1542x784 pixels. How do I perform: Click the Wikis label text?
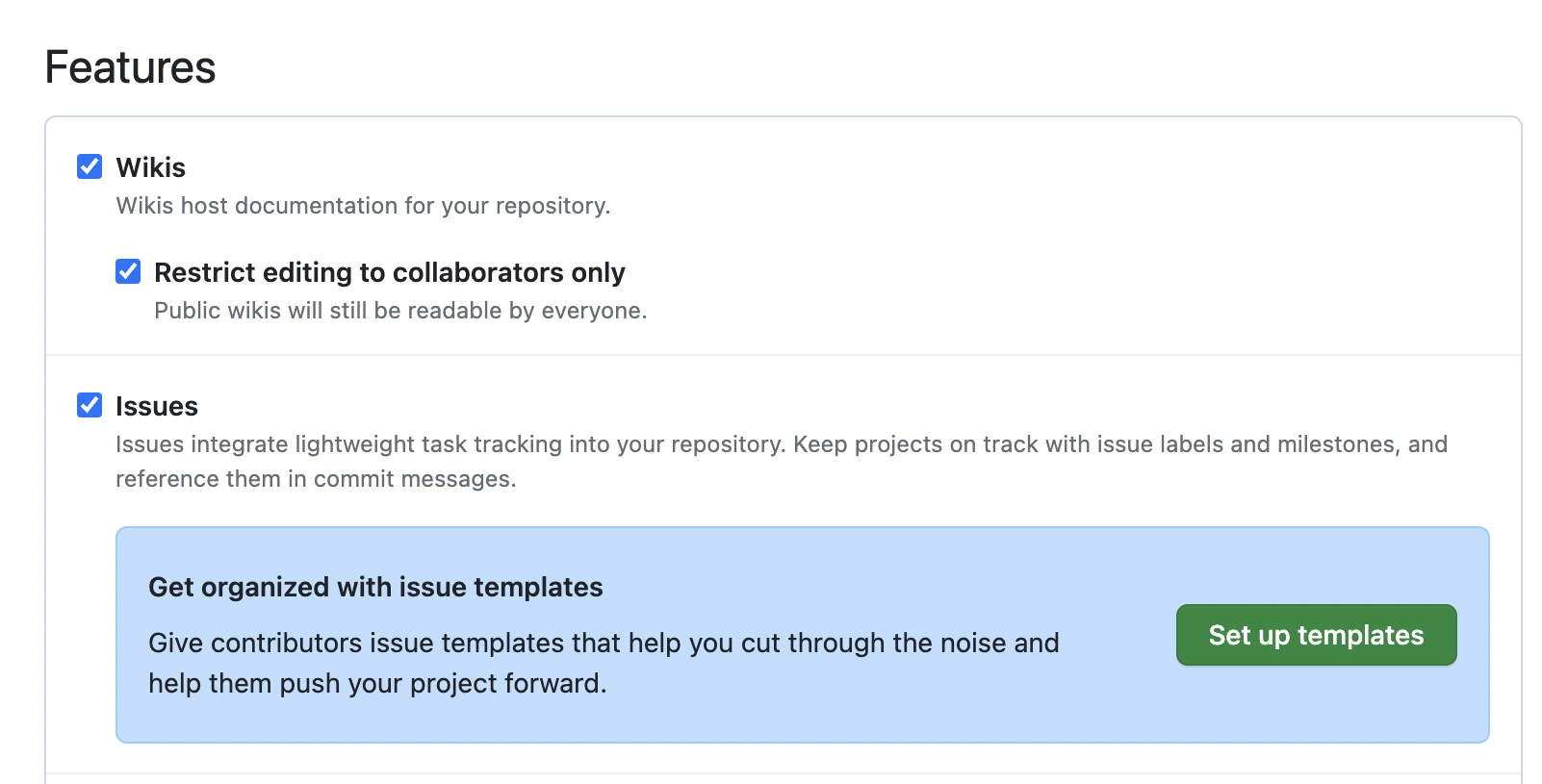[151, 167]
